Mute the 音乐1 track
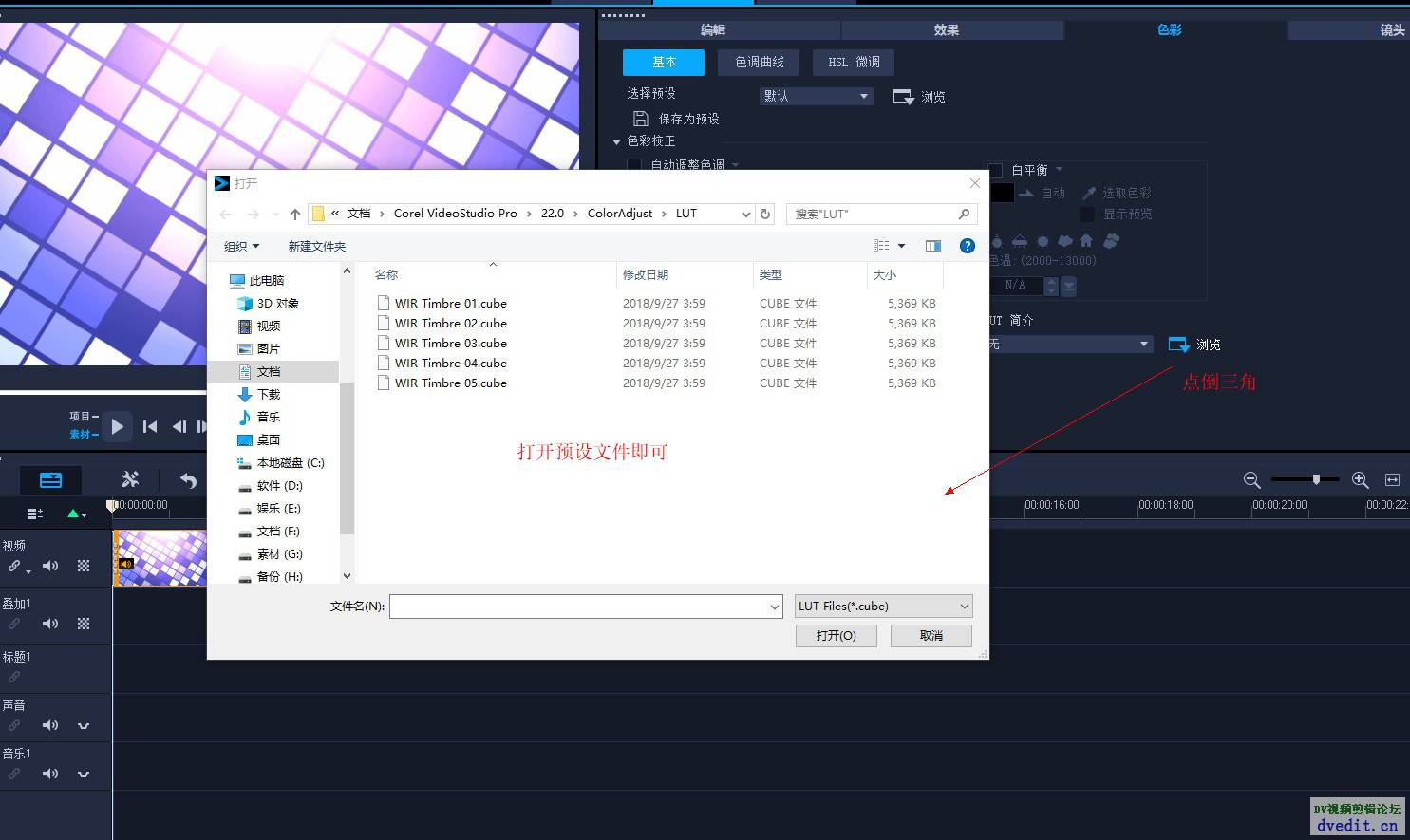 coord(50,774)
